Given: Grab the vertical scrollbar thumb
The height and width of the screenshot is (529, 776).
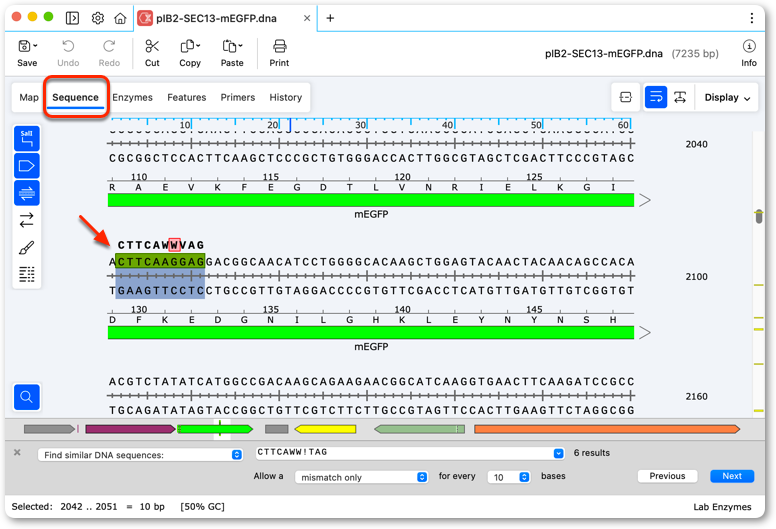Looking at the screenshot, I should pos(759,216).
